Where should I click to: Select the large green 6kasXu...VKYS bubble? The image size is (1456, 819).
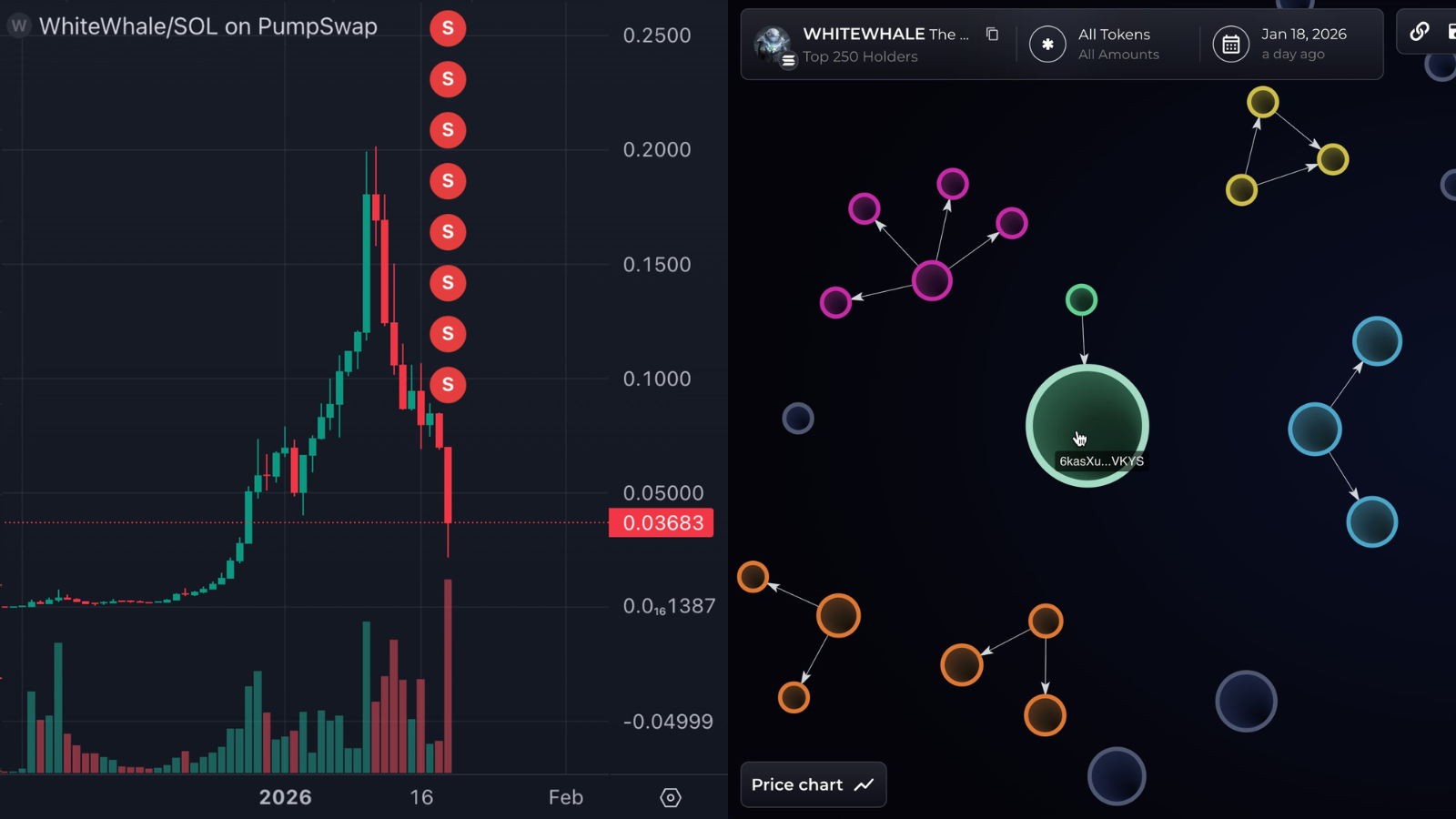pos(1087,426)
